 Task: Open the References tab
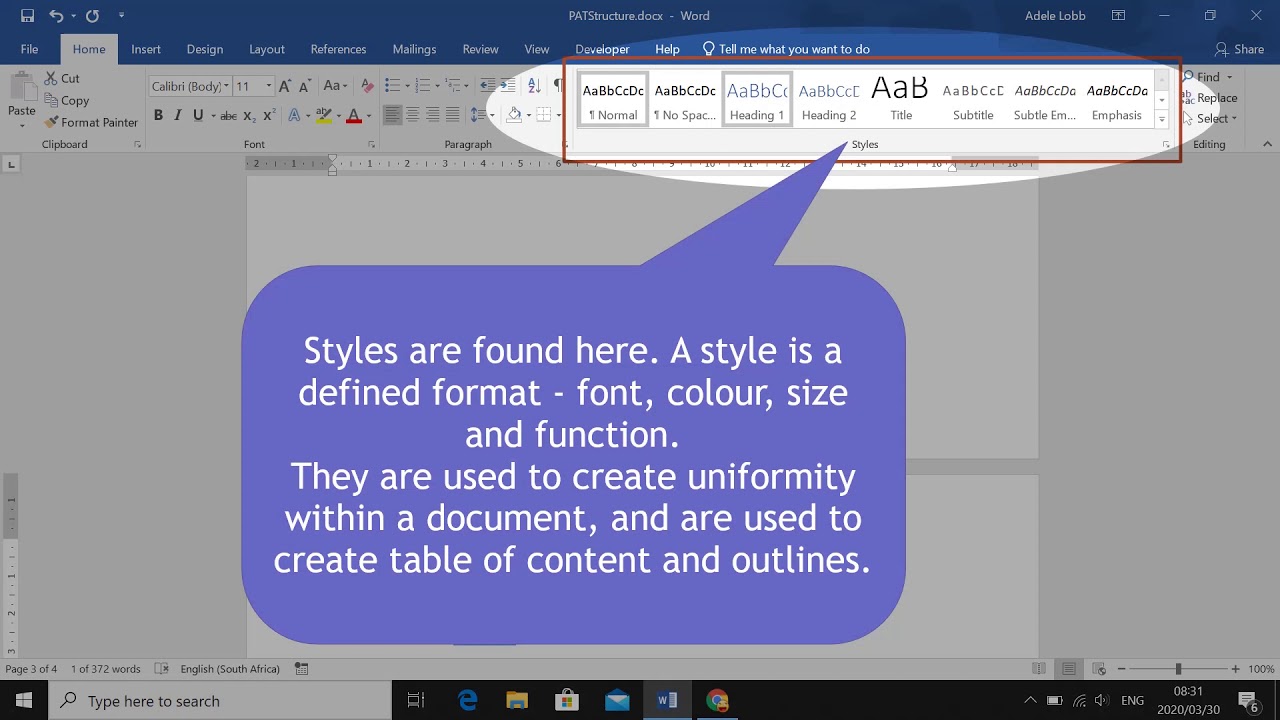click(338, 49)
